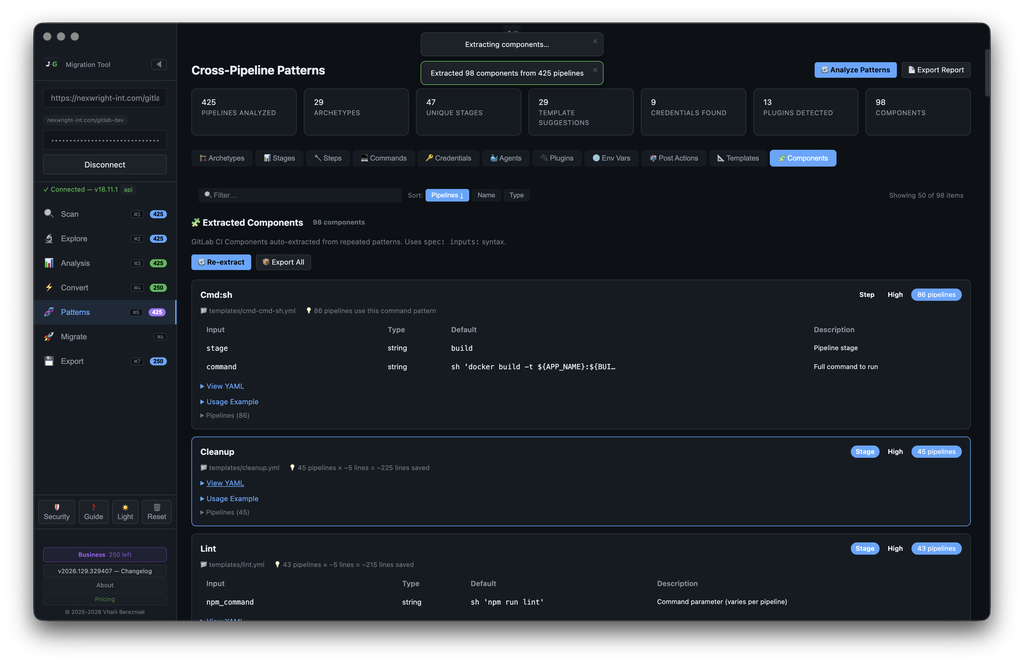Click the 425 Pipelines Analyzed stat card
Viewport: 1024px width, 665px height.
[x=244, y=112]
